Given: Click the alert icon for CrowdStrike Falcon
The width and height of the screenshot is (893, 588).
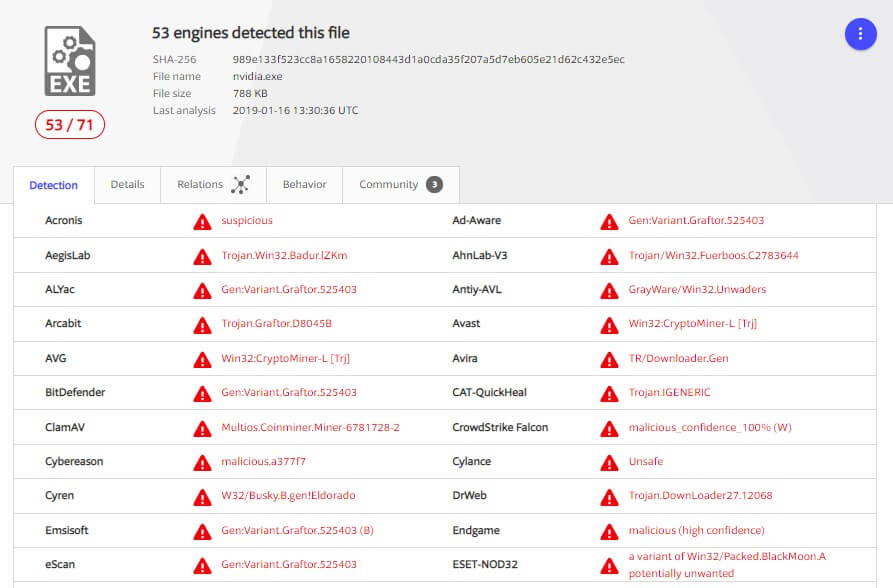Looking at the screenshot, I should point(609,428).
